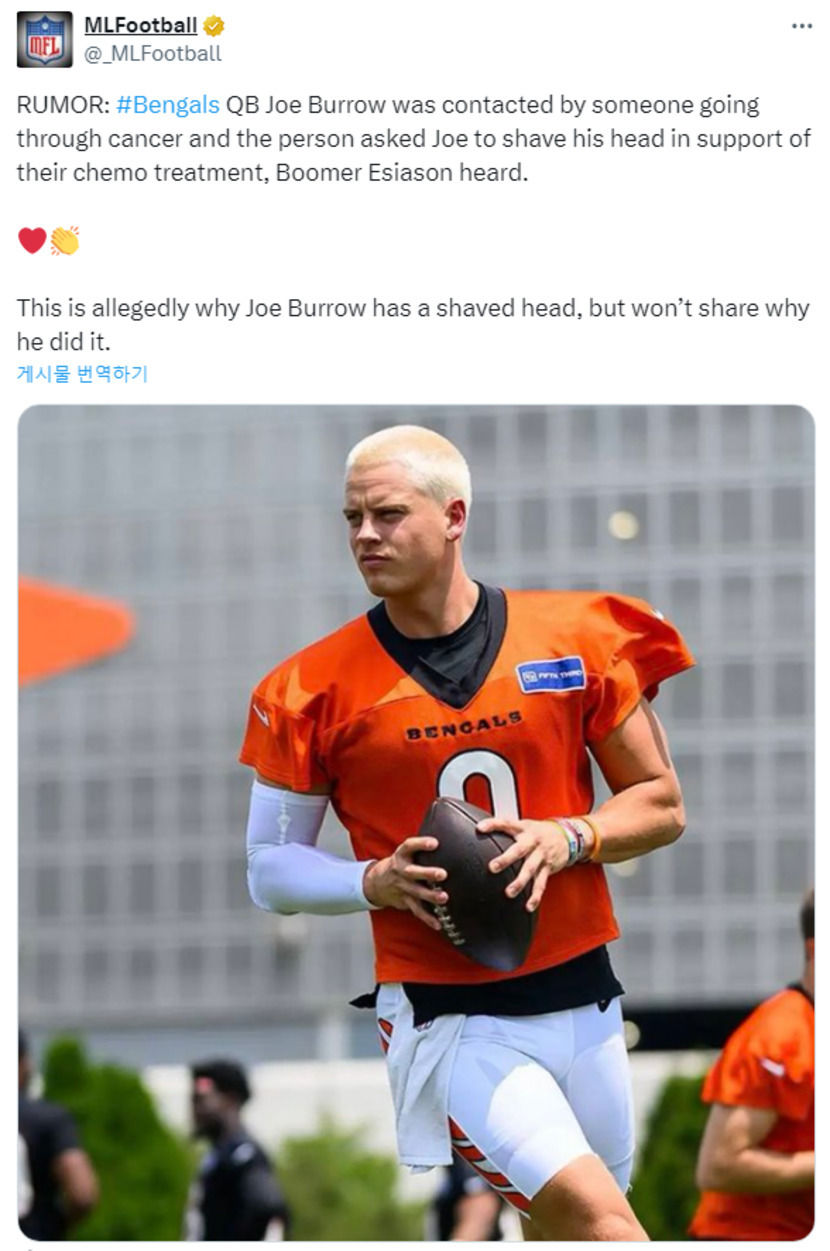830x1251 pixels.
Task: Click the 게시물 번역하기 translate link
Action: [x=82, y=374]
